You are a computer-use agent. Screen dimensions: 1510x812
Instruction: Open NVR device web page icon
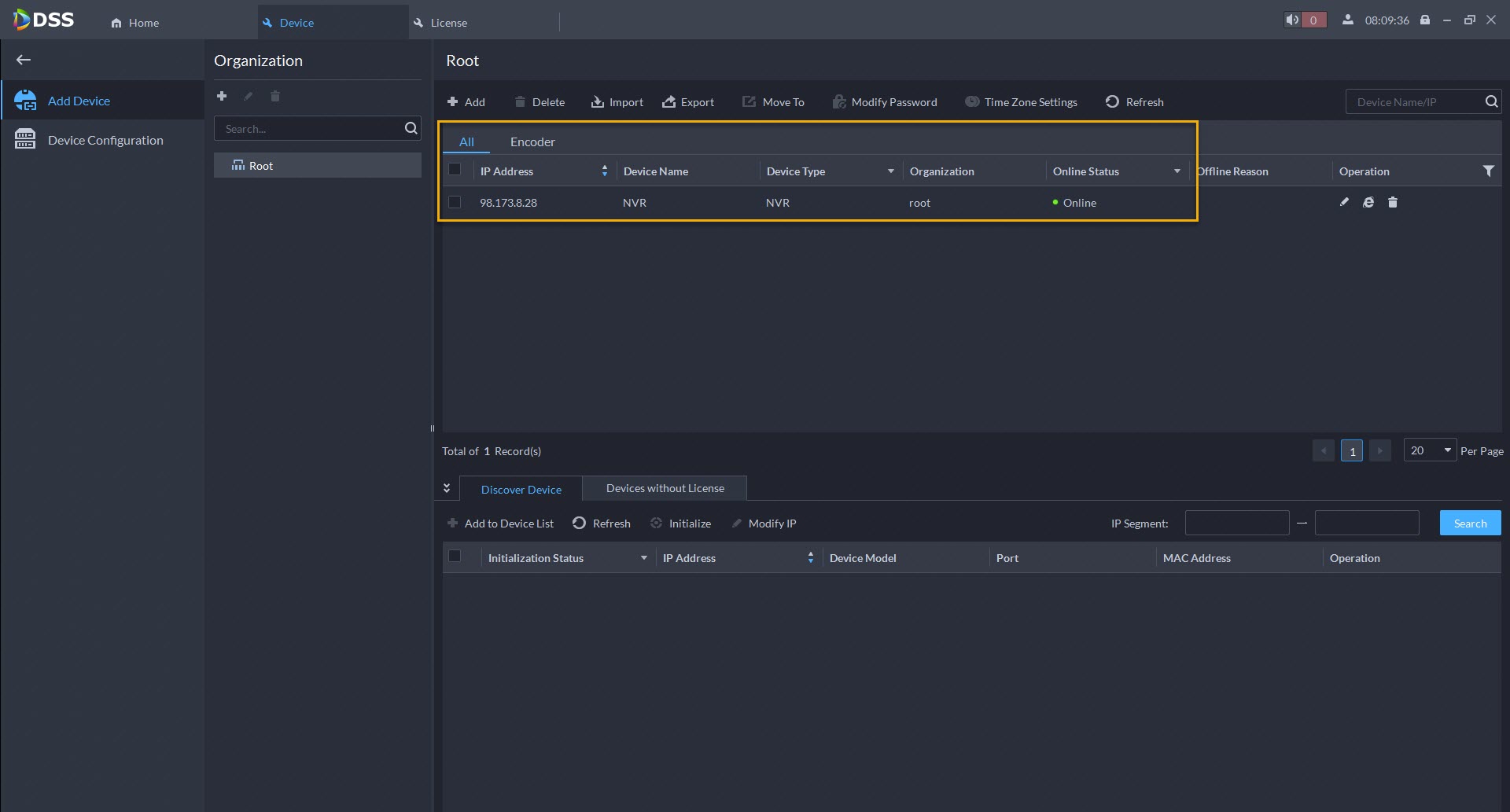1368,202
